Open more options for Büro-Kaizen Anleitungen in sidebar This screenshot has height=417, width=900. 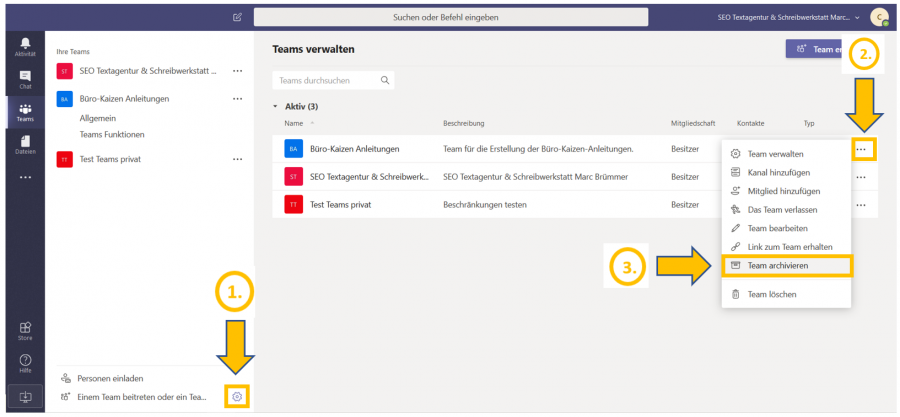pos(238,99)
